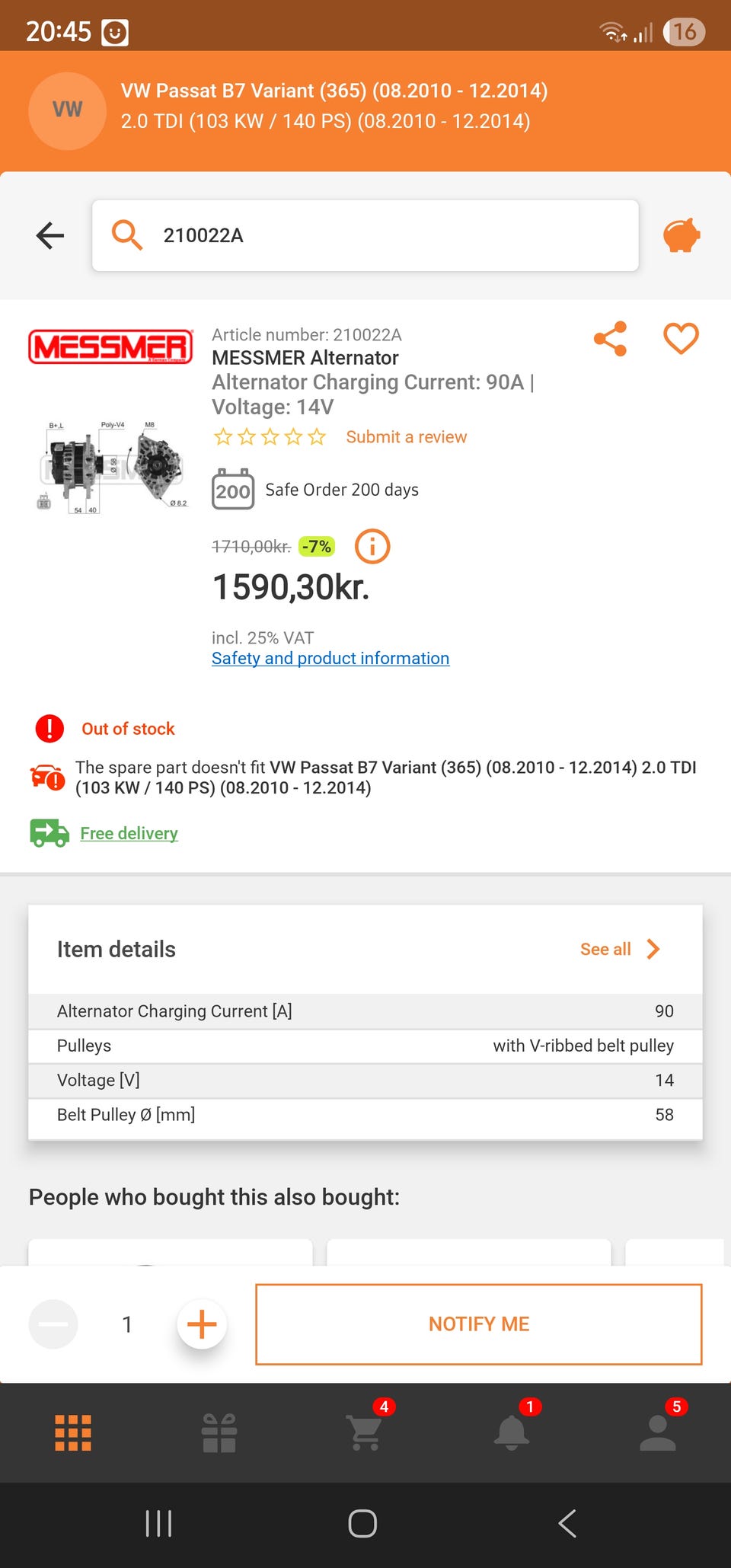The height and width of the screenshot is (1568, 731).
Task: Click Submit a review
Action: [406, 437]
